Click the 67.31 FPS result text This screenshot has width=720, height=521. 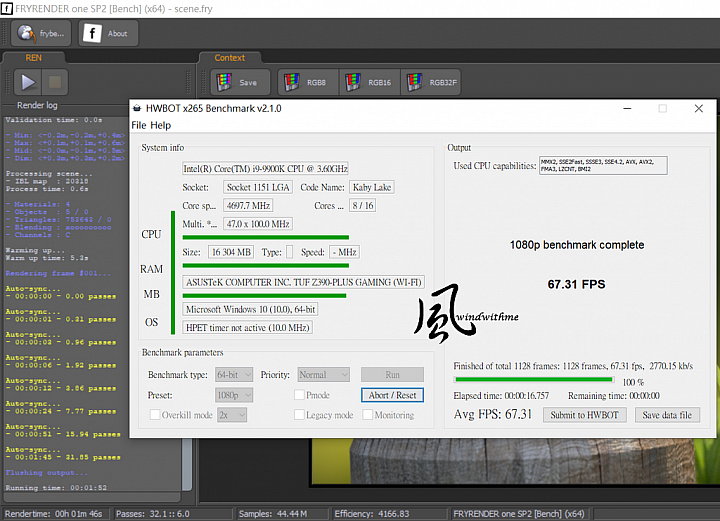coord(576,284)
